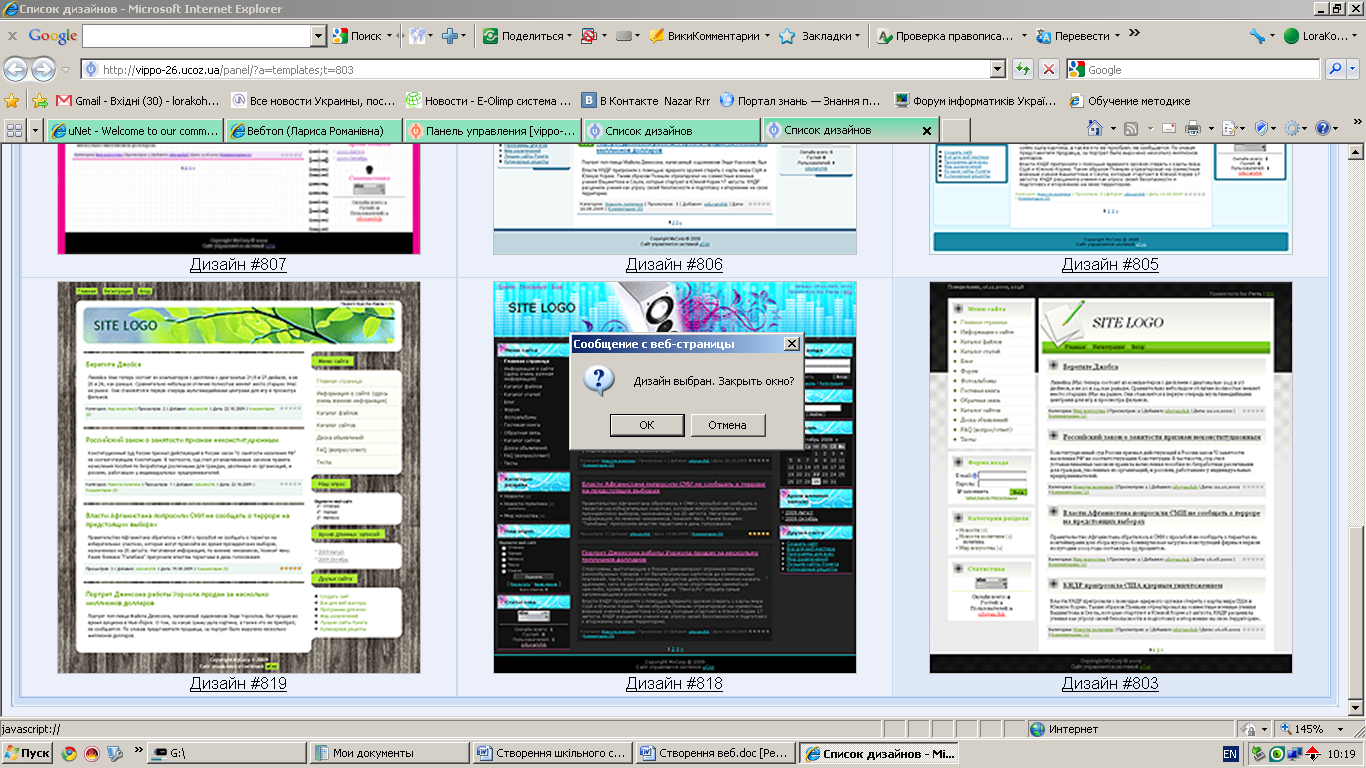The image size is (1366, 768).
Task: Click the browser Back arrow button
Action: click(x=15, y=70)
